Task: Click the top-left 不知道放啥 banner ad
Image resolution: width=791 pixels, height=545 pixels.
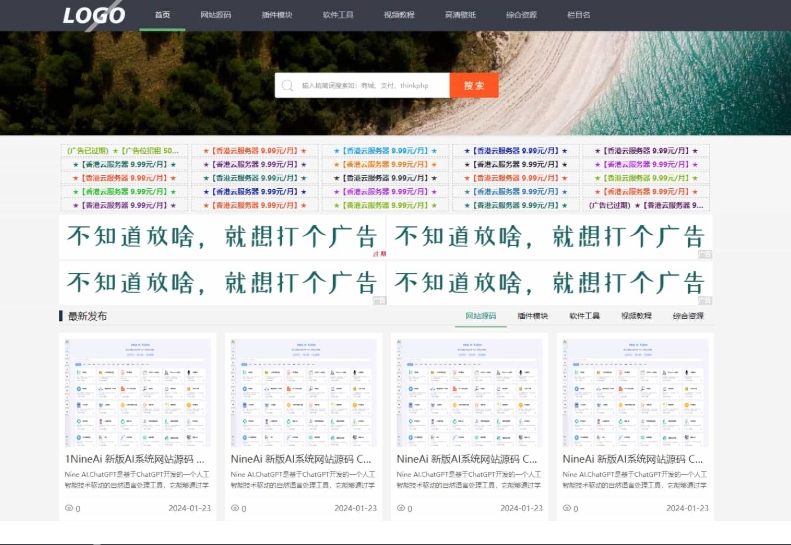Action: [x=222, y=237]
